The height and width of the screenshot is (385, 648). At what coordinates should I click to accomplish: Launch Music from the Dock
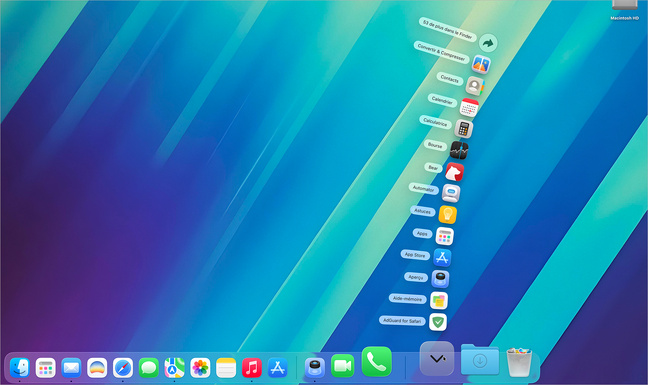(252, 367)
